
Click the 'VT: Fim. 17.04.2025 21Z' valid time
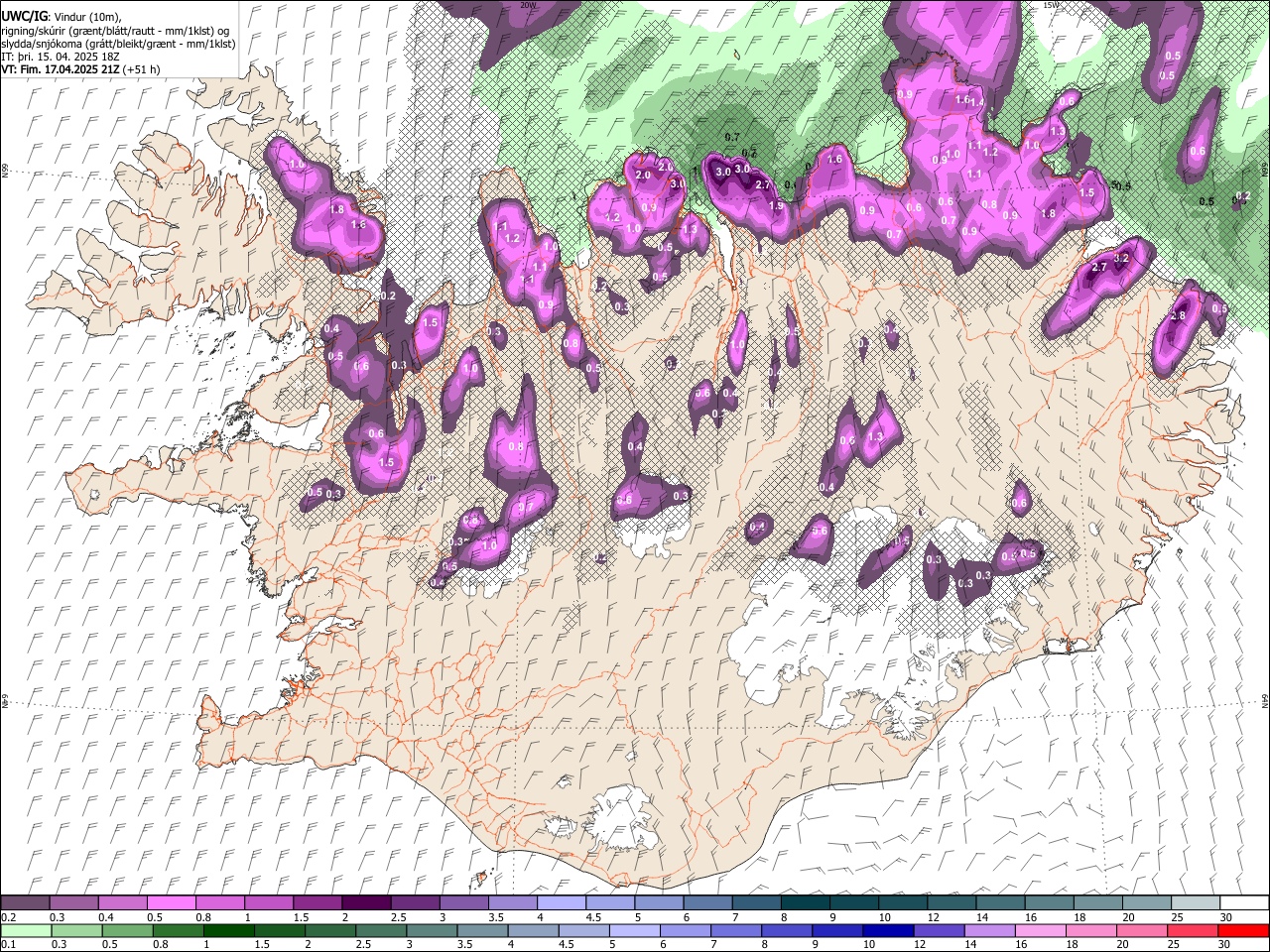click(x=62, y=69)
